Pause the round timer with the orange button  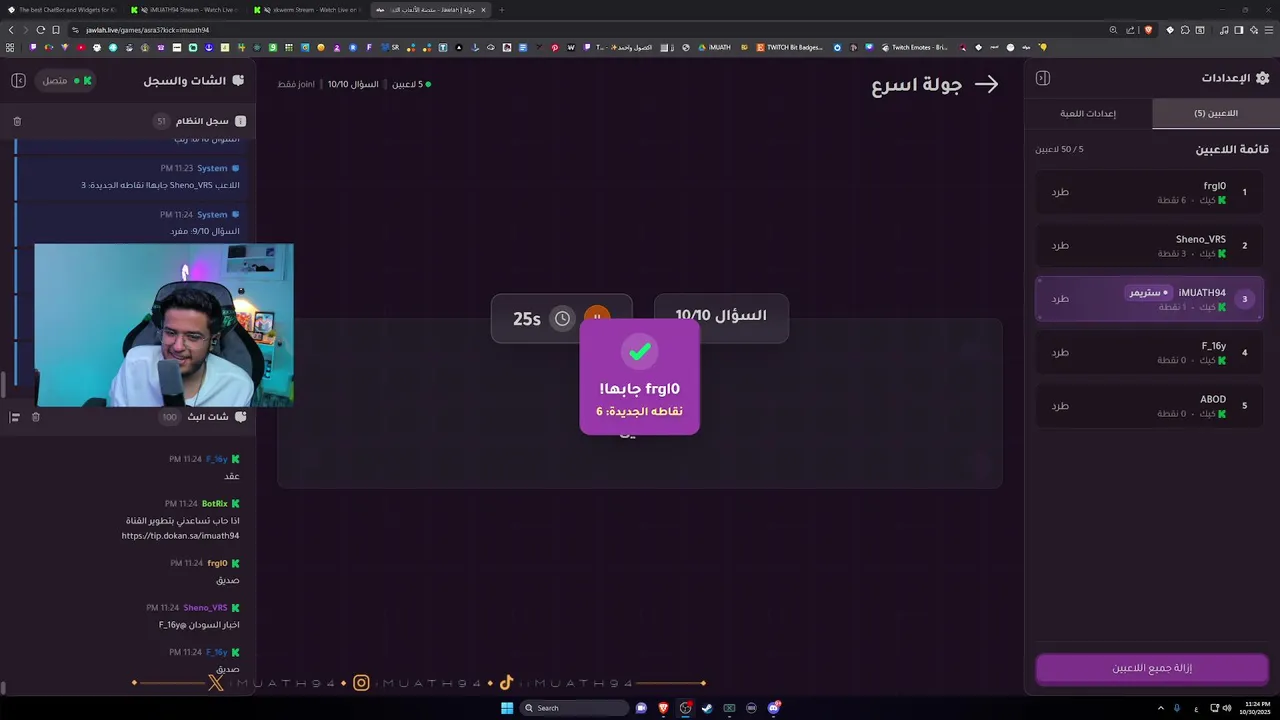[597, 318]
